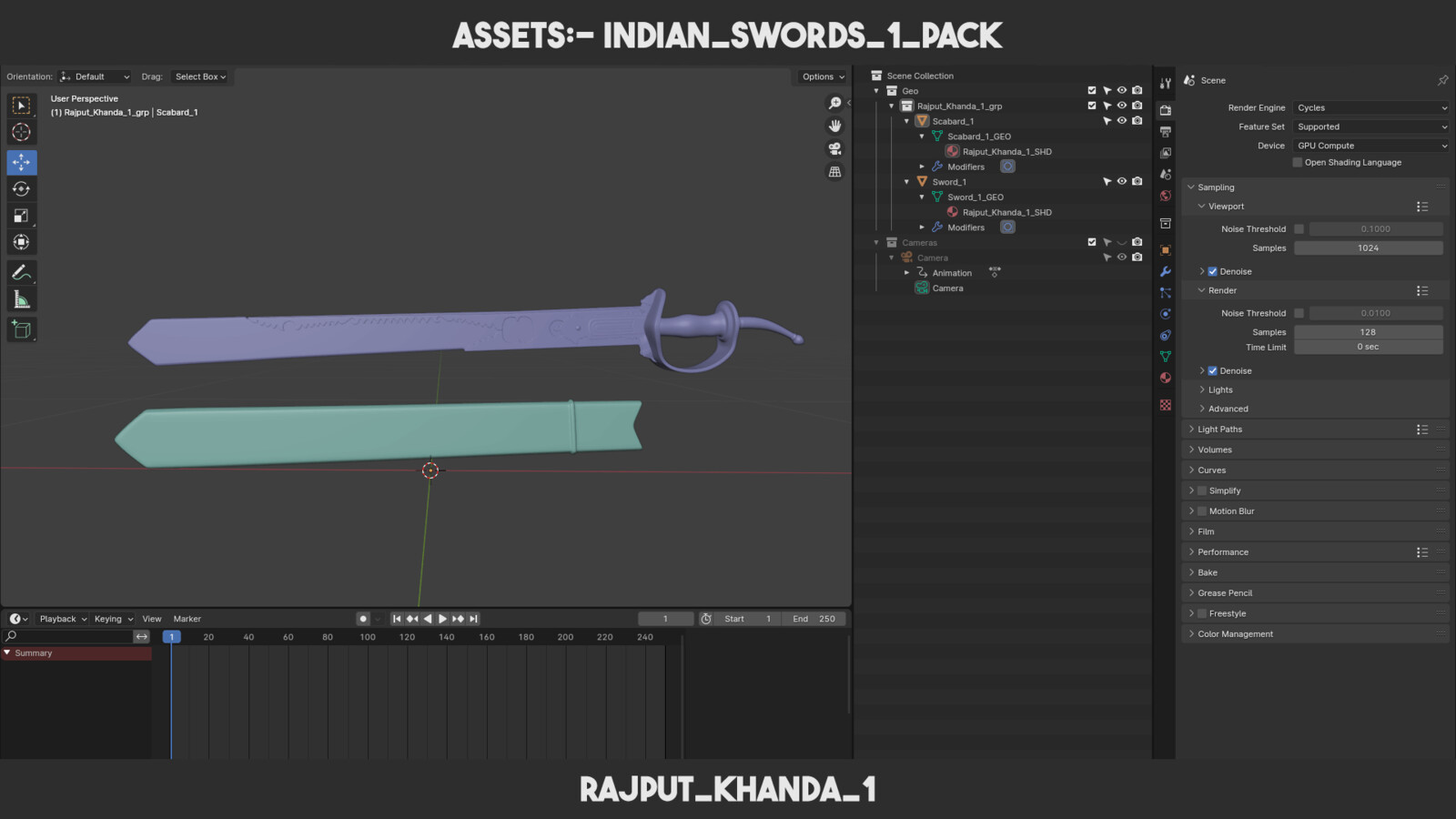Viewport: 1456px width, 819px height.
Task: Select the Move tool in toolbar
Action: [x=22, y=162]
